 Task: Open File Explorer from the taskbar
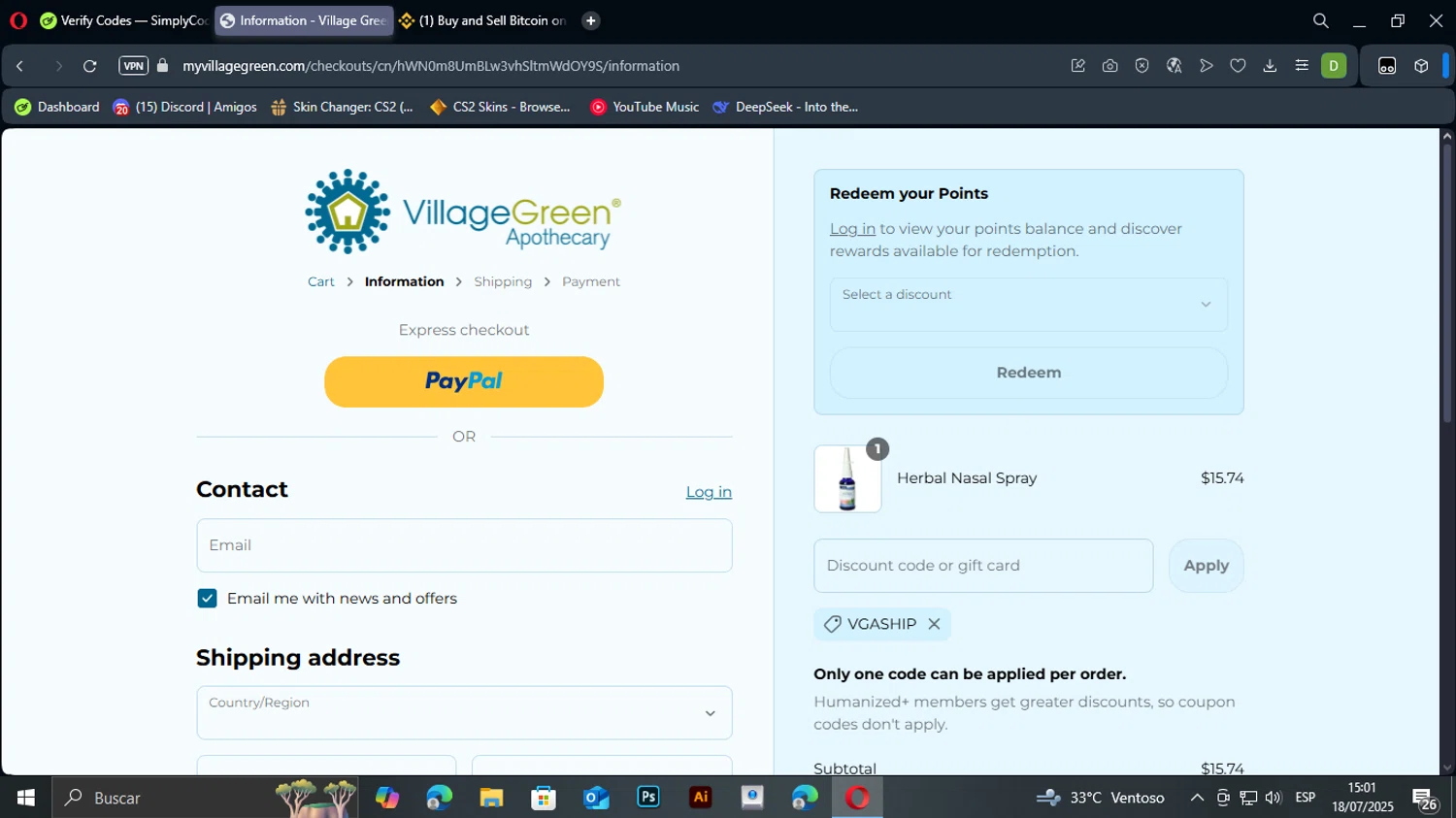491,798
